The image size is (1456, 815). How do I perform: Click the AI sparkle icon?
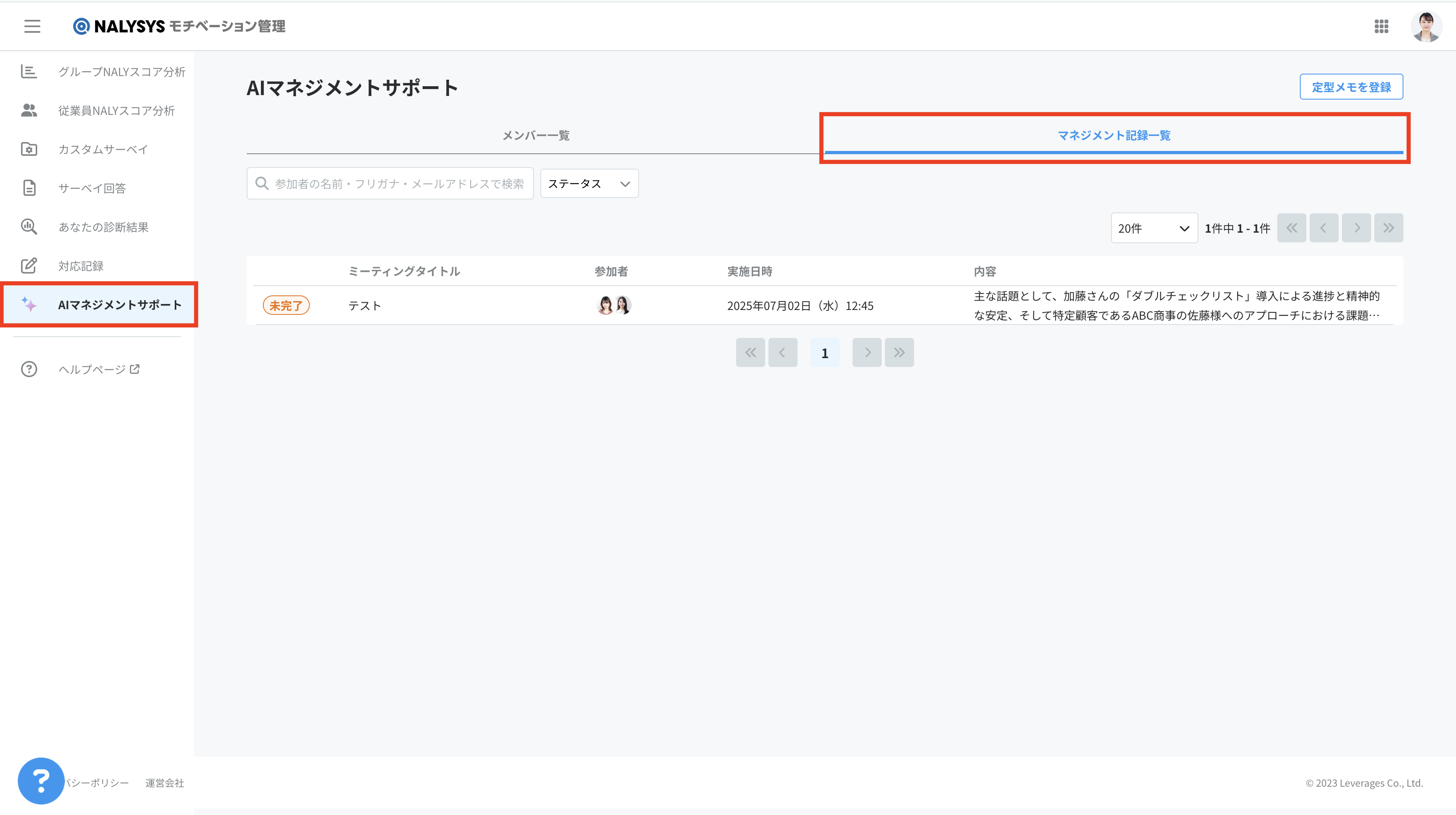pyautogui.click(x=29, y=304)
